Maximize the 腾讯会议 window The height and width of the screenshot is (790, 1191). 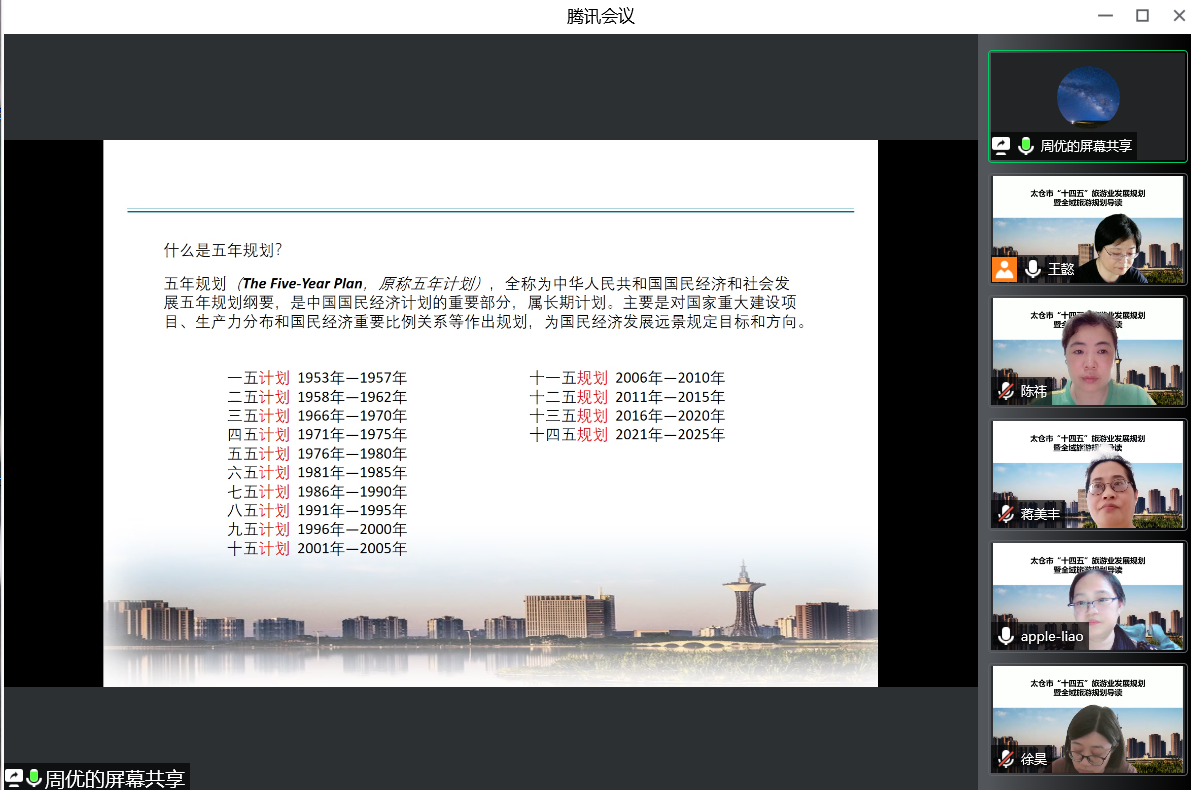1142,15
